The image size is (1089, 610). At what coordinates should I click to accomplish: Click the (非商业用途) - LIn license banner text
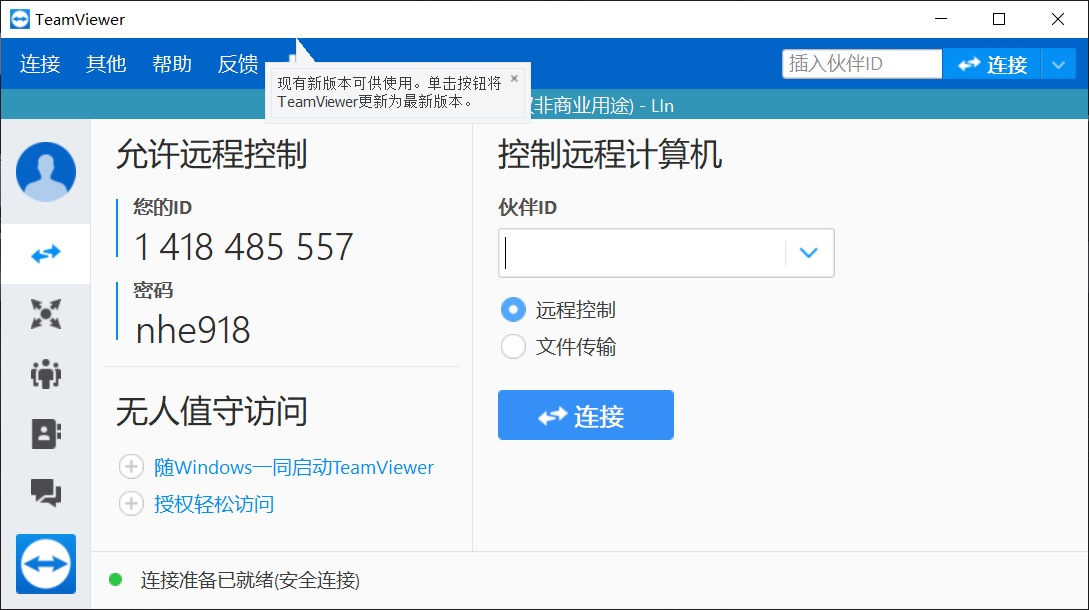pos(602,106)
